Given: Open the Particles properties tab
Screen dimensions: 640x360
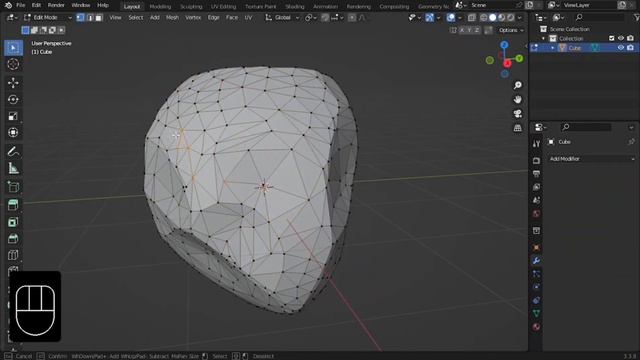Looking at the screenshot, I should [x=536, y=274].
